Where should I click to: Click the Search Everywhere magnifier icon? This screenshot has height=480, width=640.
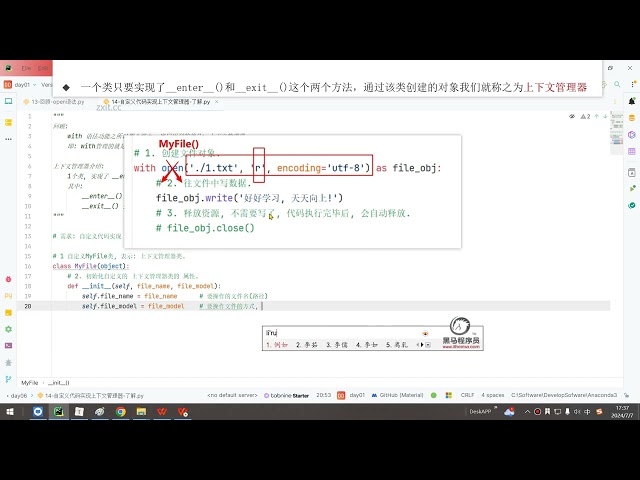click(617, 84)
